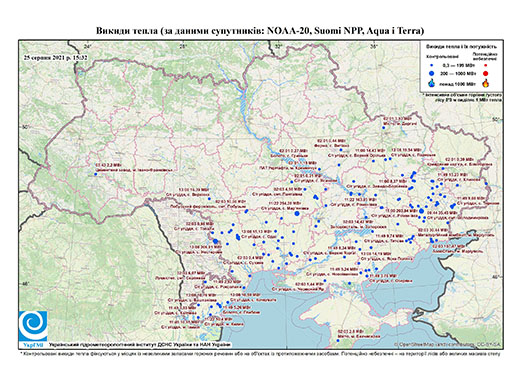Screen dimensions: 520x368
Task: Click the large blue circle legend symbol
Action: 432,73
